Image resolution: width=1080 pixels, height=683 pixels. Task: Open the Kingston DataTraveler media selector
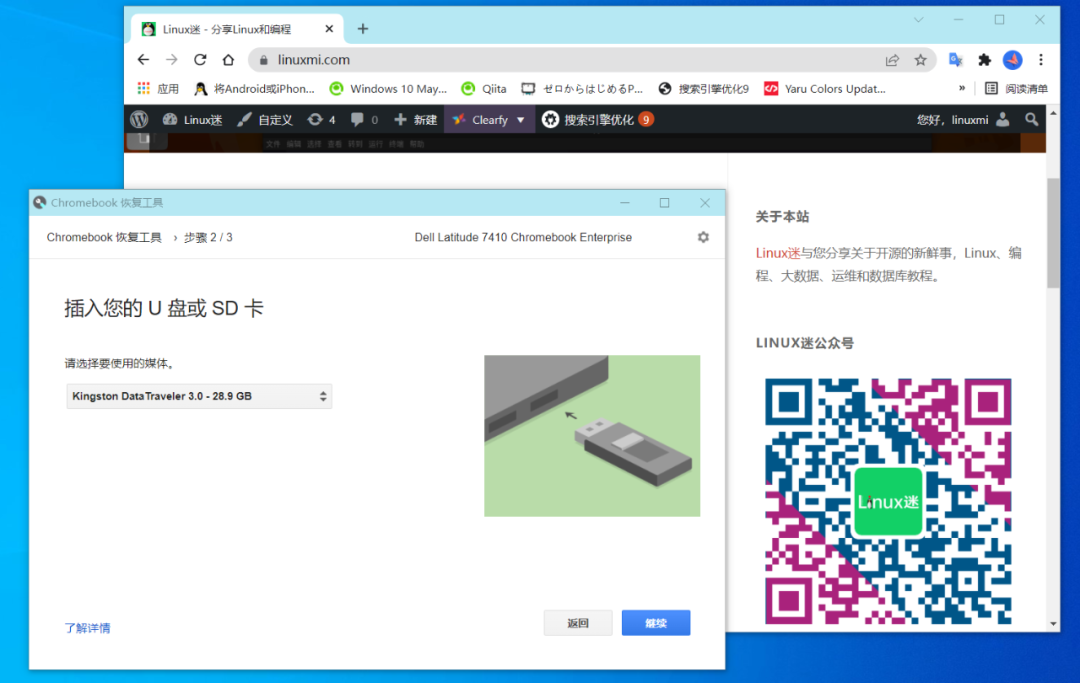pyautogui.click(x=198, y=396)
